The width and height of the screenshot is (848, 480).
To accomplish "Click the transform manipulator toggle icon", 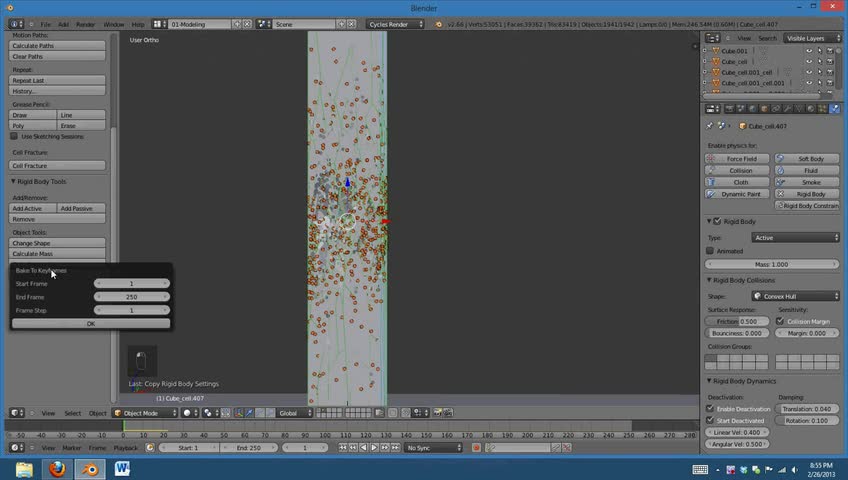I will pyautogui.click(x=238, y=413).
